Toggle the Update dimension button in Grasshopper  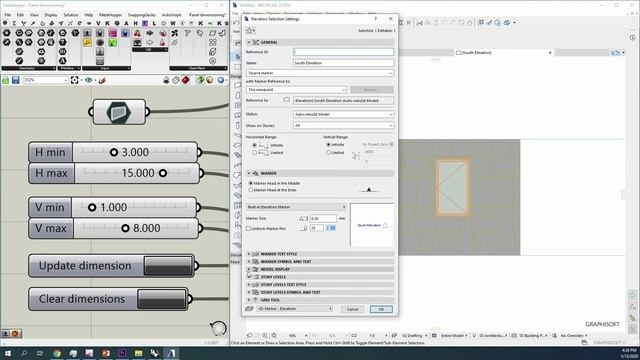click(x=168, y=266)
